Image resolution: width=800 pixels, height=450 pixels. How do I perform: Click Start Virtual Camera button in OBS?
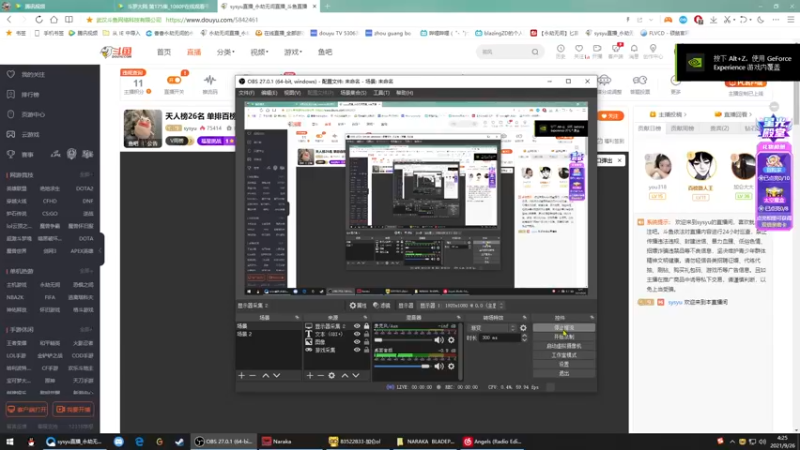coord(564,346)
